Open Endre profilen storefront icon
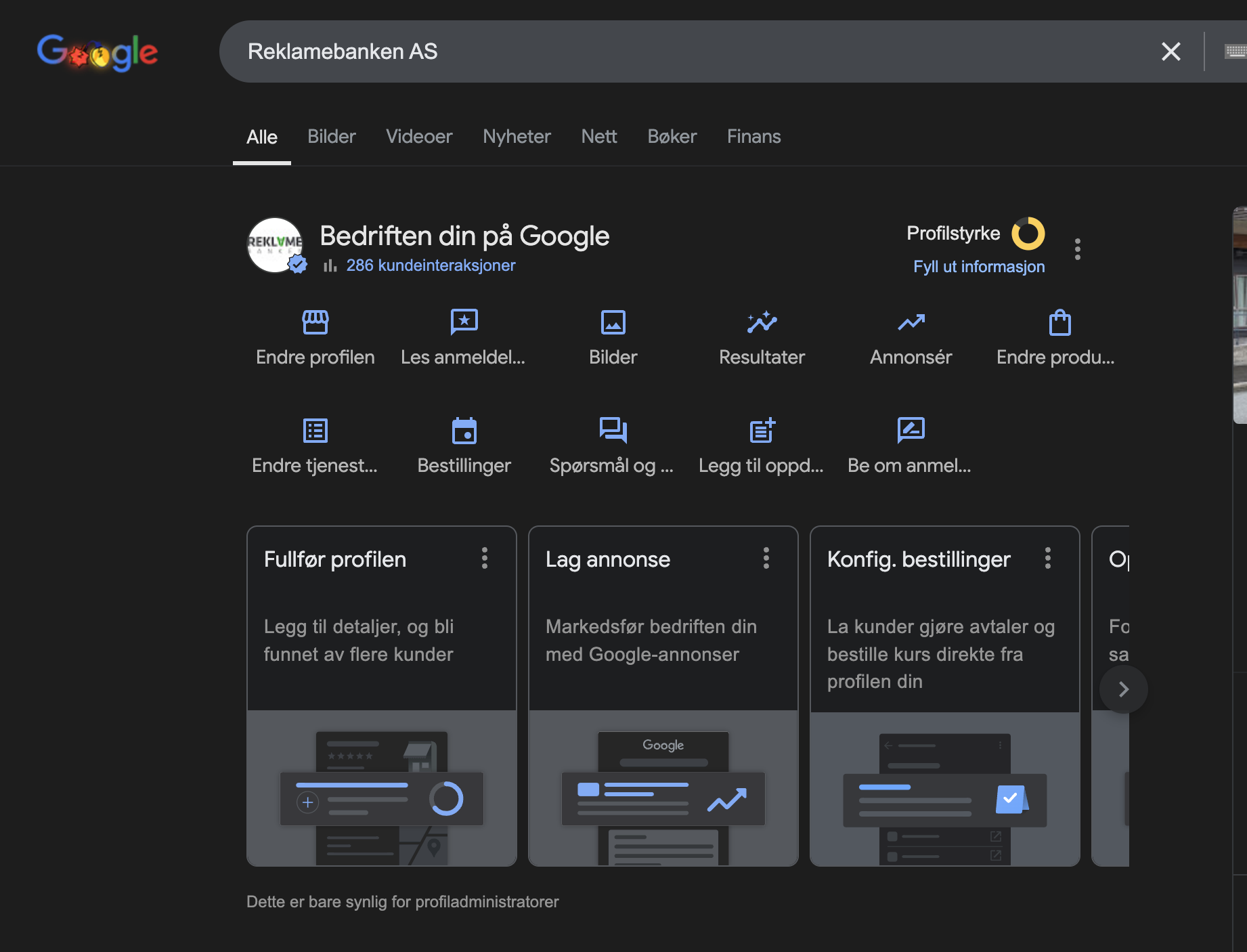 pos(315,322)
